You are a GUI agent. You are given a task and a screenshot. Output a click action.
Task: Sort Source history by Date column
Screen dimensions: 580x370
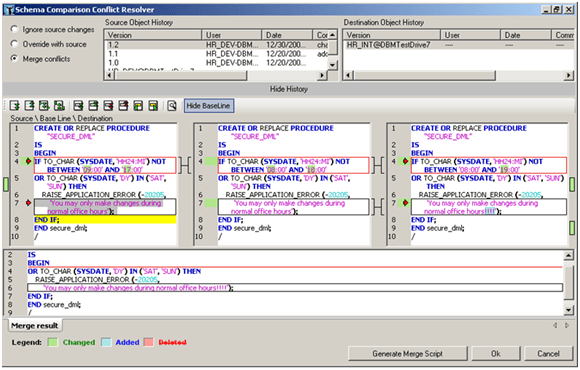point(287,35)
